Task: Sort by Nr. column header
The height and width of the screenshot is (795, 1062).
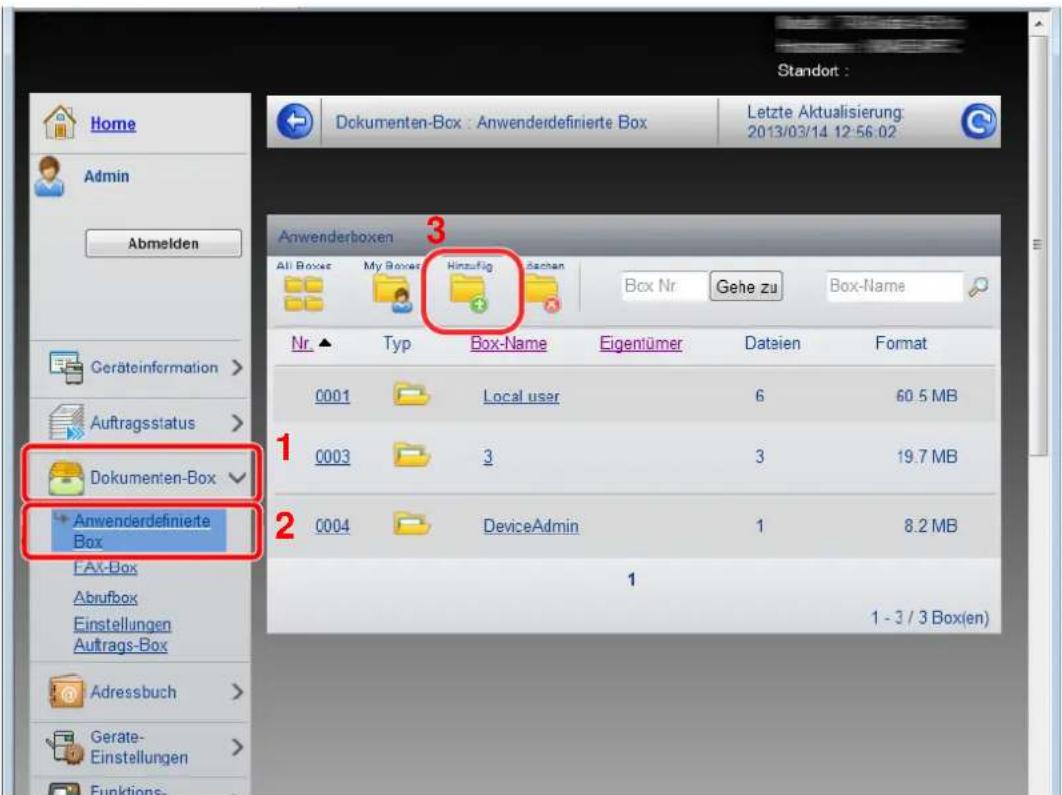Action: pos(301,343)
